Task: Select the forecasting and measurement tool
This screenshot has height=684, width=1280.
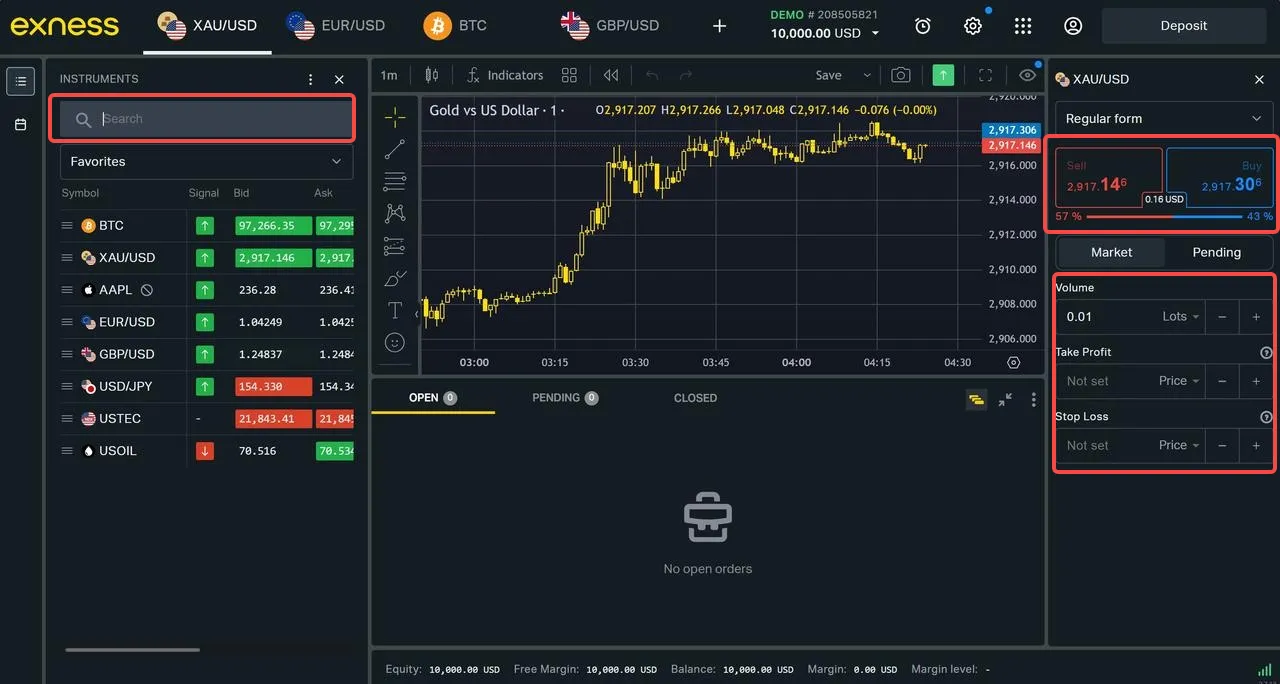Action: (x=395, y=246)
